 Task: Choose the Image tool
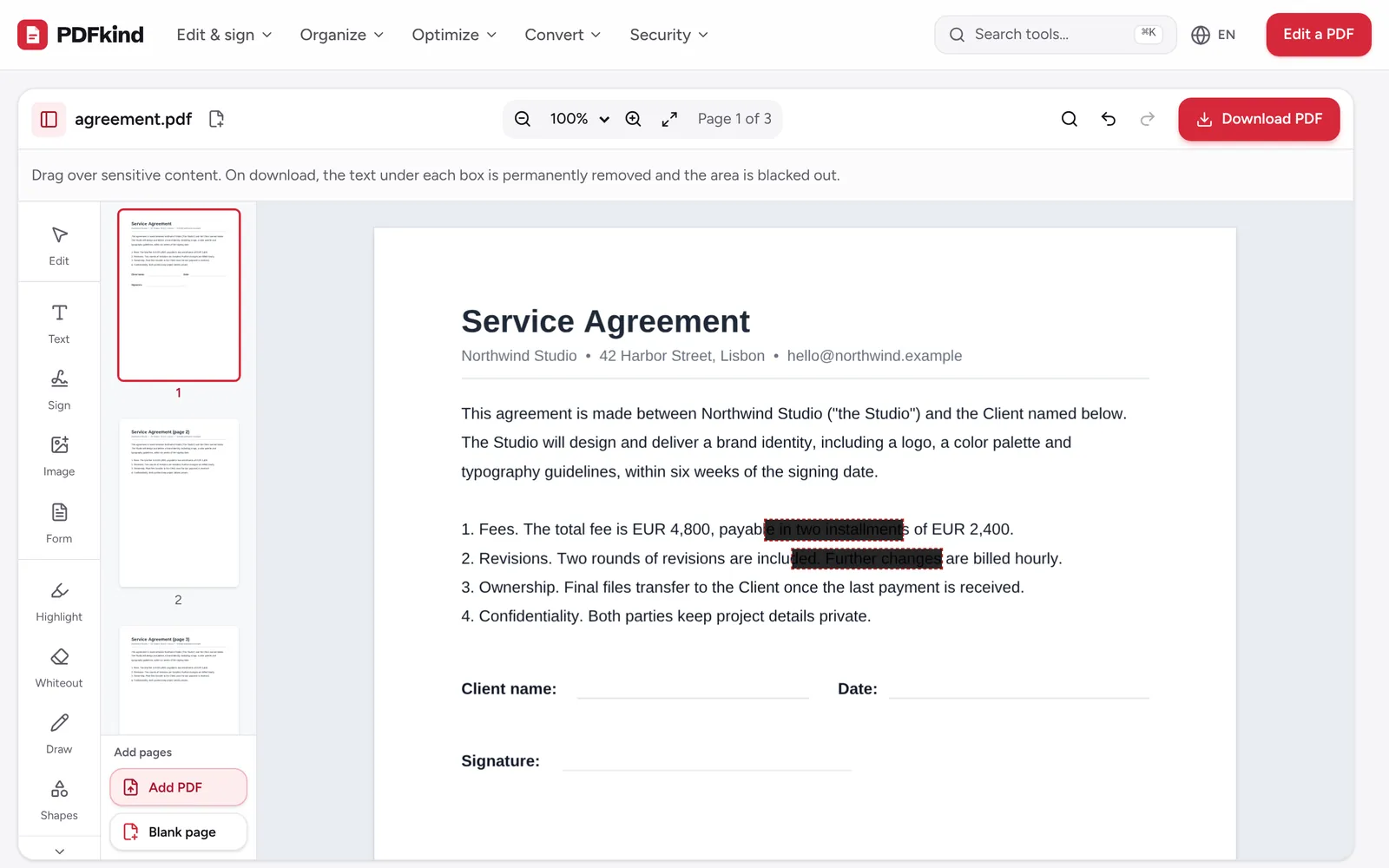click(59, 457)
